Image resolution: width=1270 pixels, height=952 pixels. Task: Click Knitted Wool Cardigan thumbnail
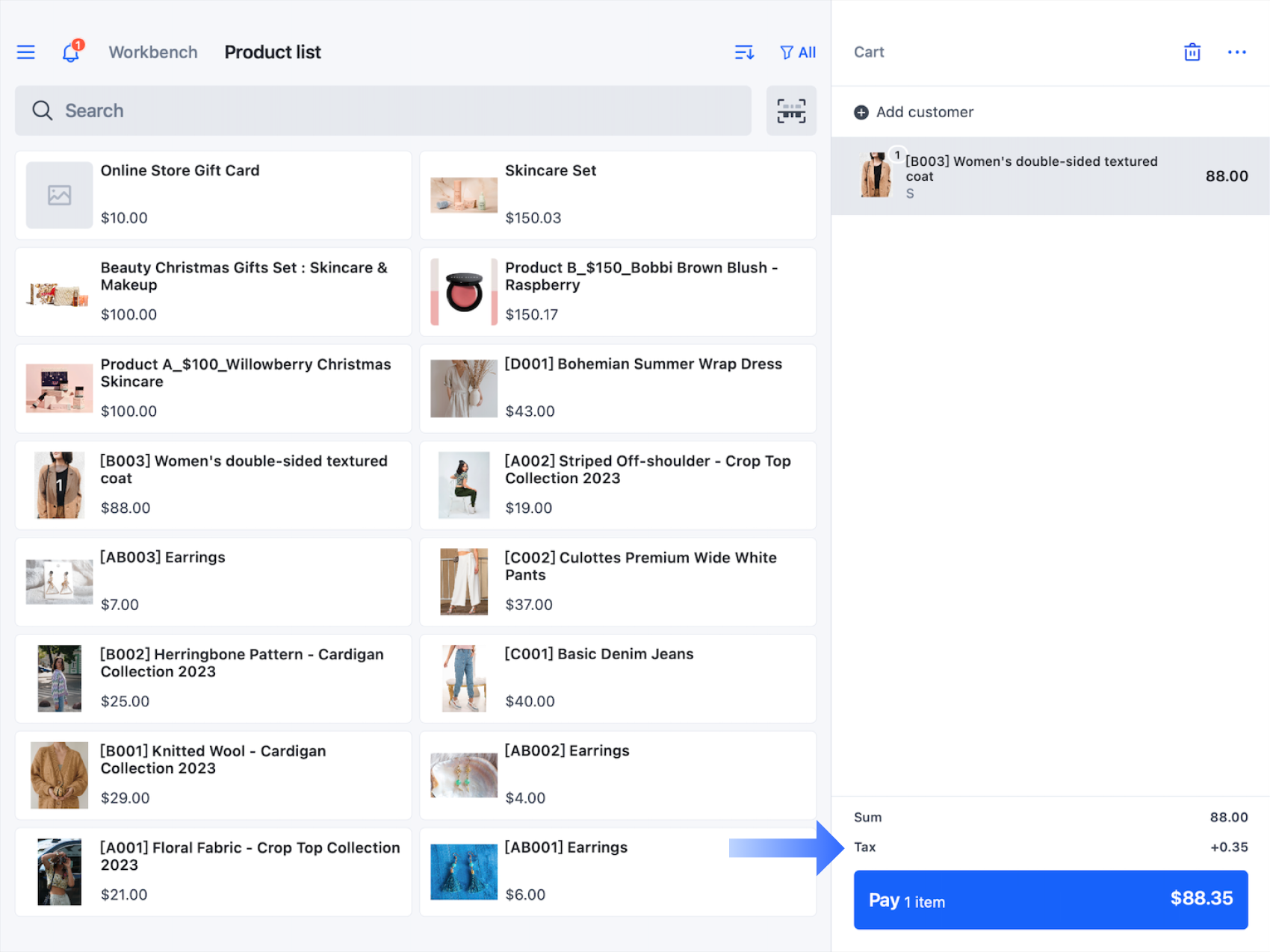[60, 775]
